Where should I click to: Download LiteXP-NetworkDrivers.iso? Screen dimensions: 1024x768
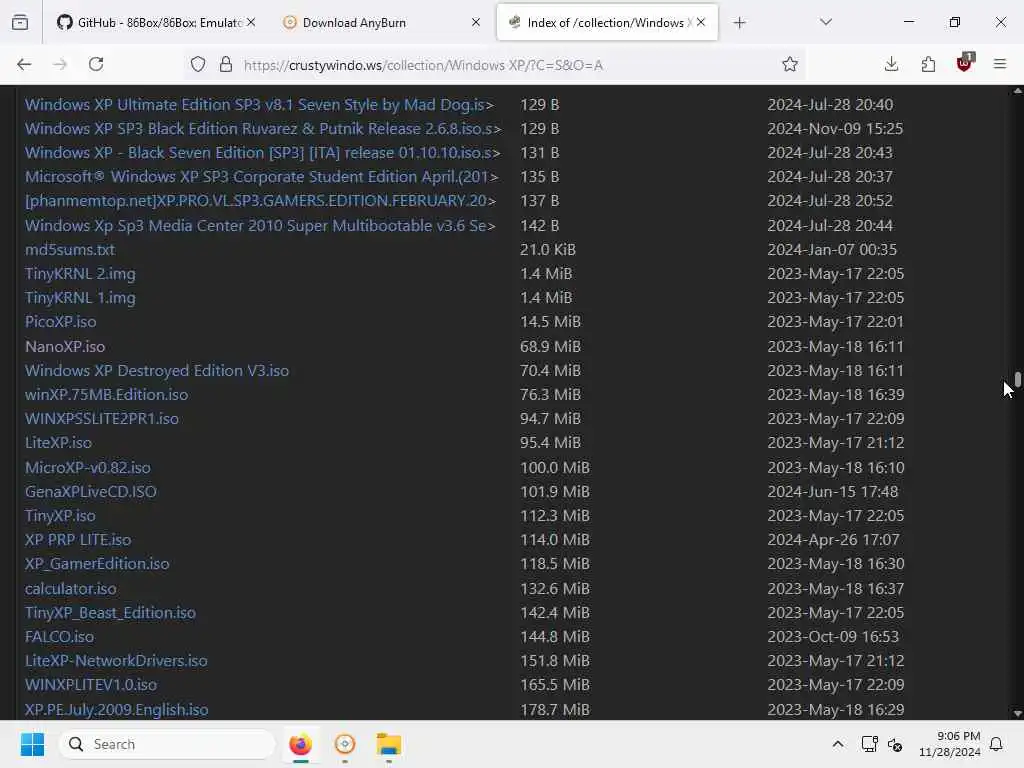pos(116,661)
